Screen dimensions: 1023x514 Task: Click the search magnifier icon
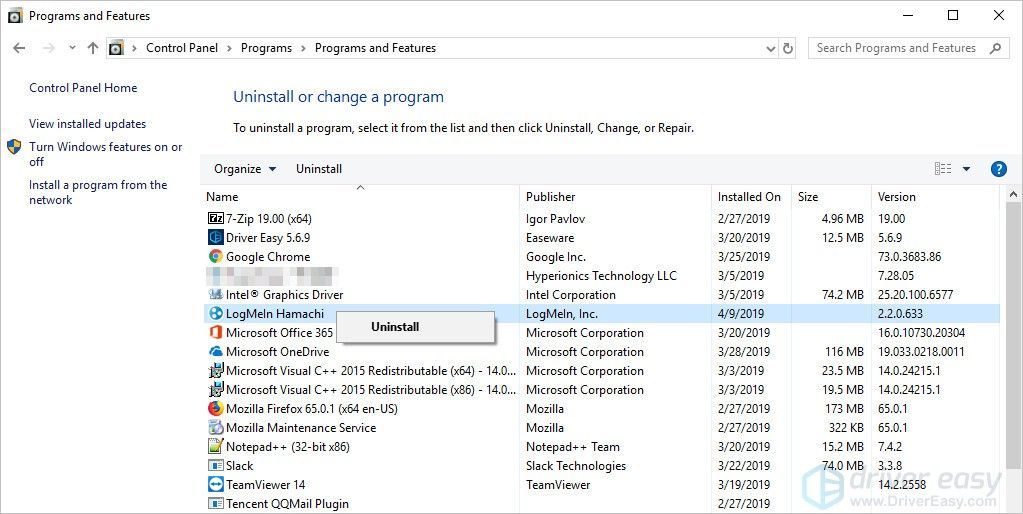995,48
